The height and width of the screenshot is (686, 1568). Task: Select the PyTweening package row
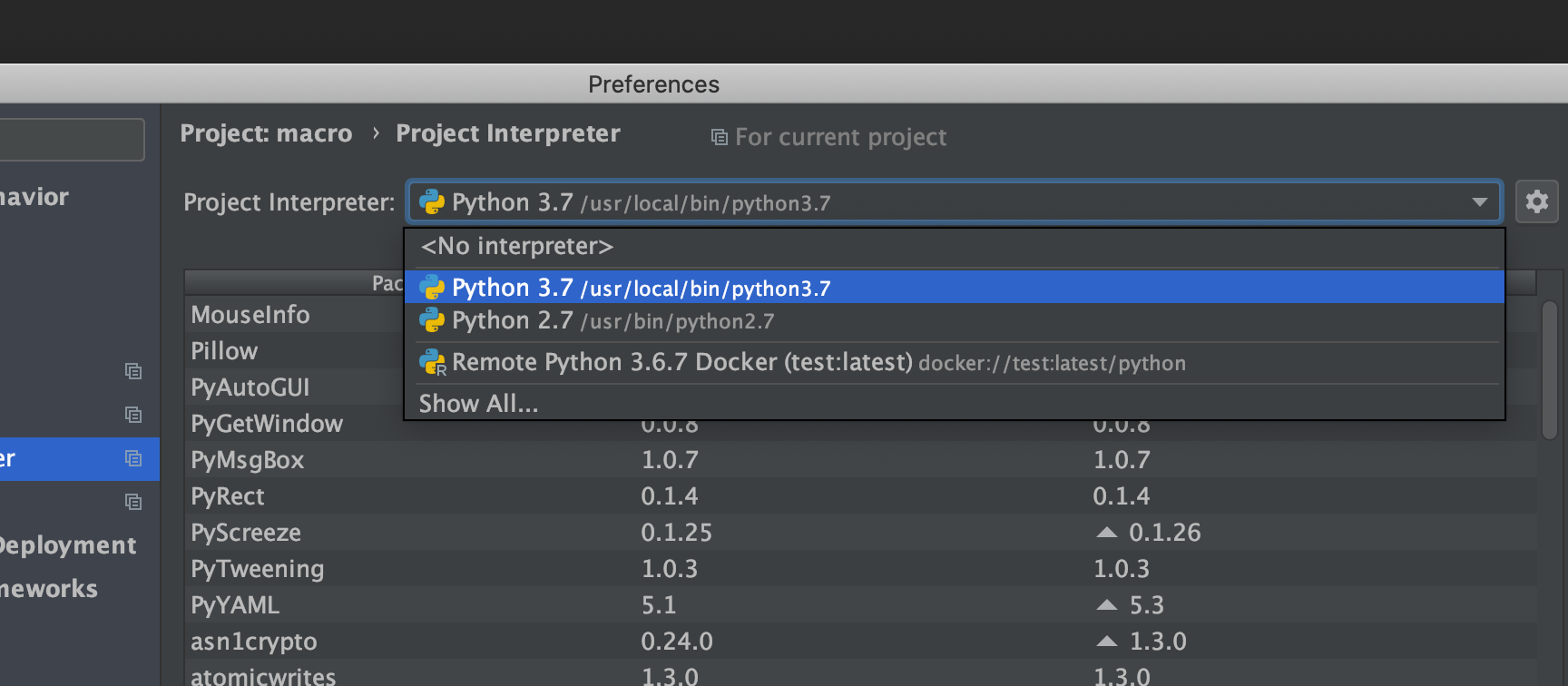pos(860,569)
